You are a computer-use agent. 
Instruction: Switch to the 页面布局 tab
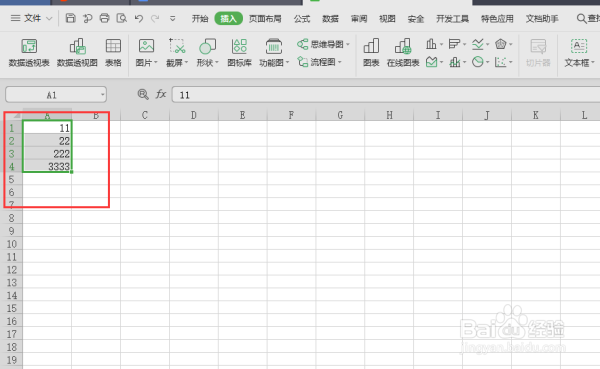coord(265,18)
